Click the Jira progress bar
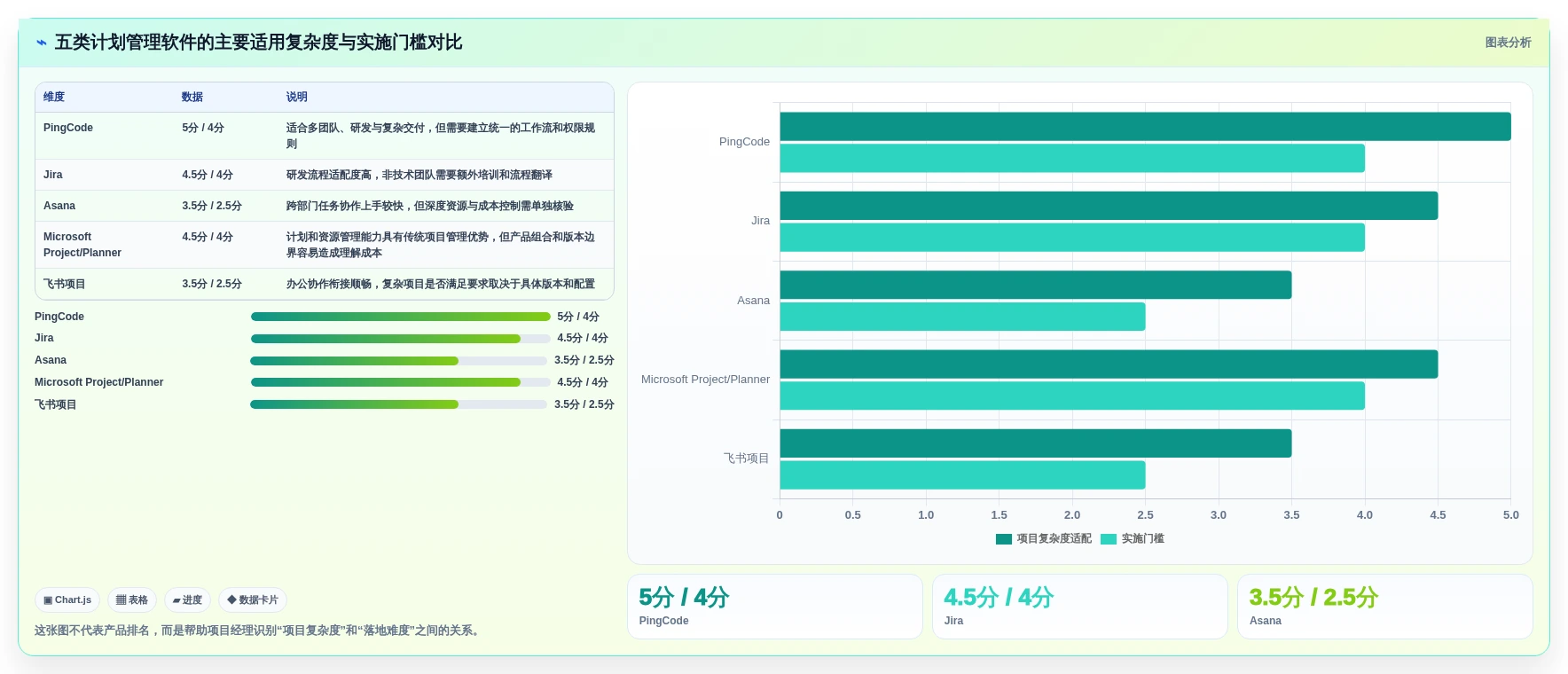This screenshot has width=1568, height=674. pyautogui.click(x=401, y=339)
